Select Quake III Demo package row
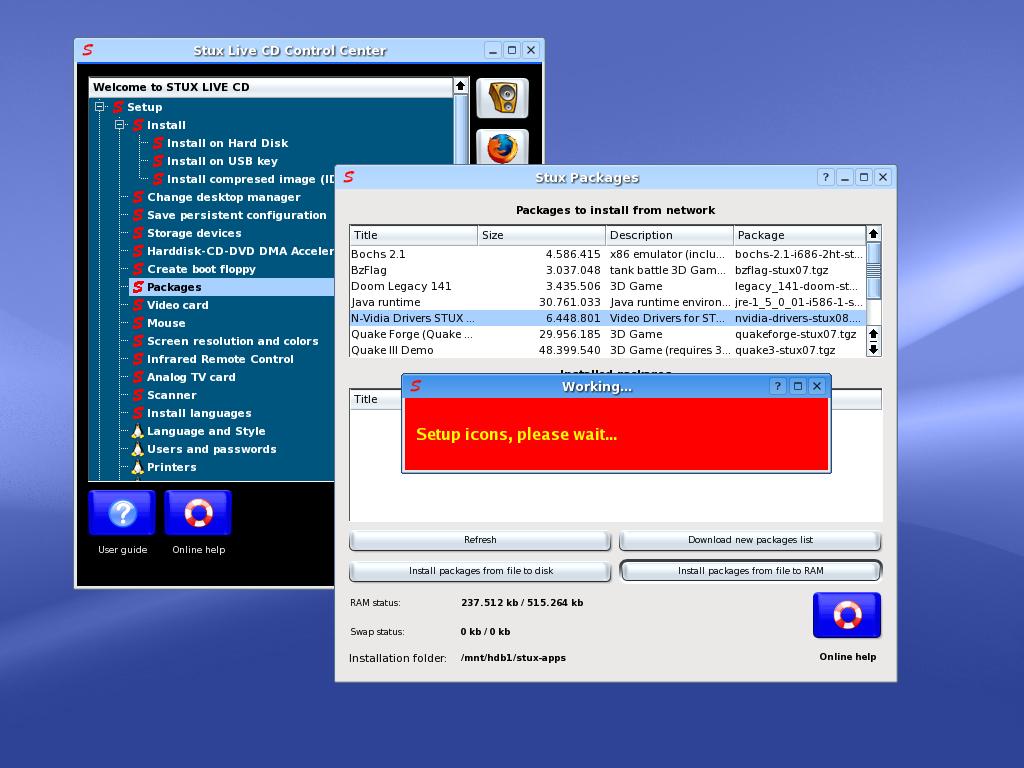 607,350
